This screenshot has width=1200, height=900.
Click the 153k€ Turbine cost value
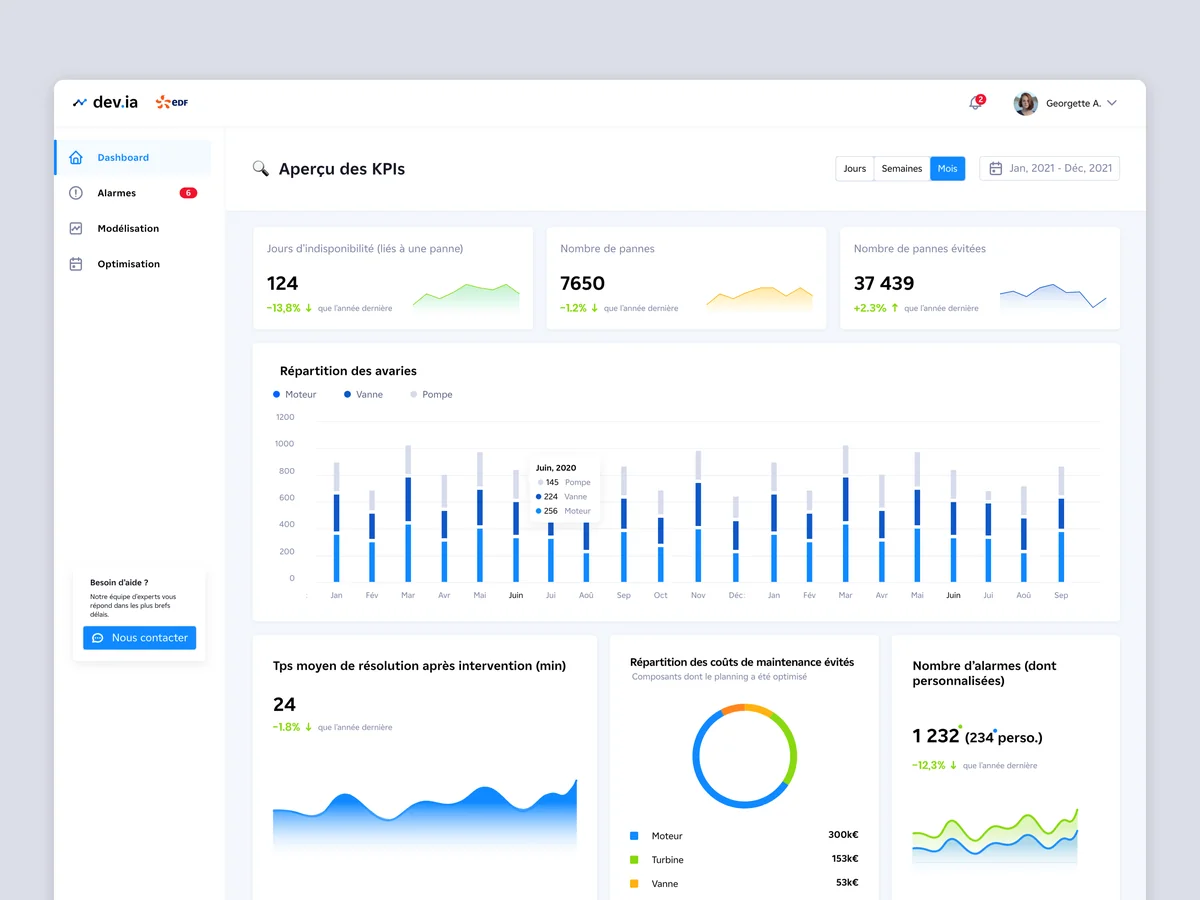tap(844, 859)
